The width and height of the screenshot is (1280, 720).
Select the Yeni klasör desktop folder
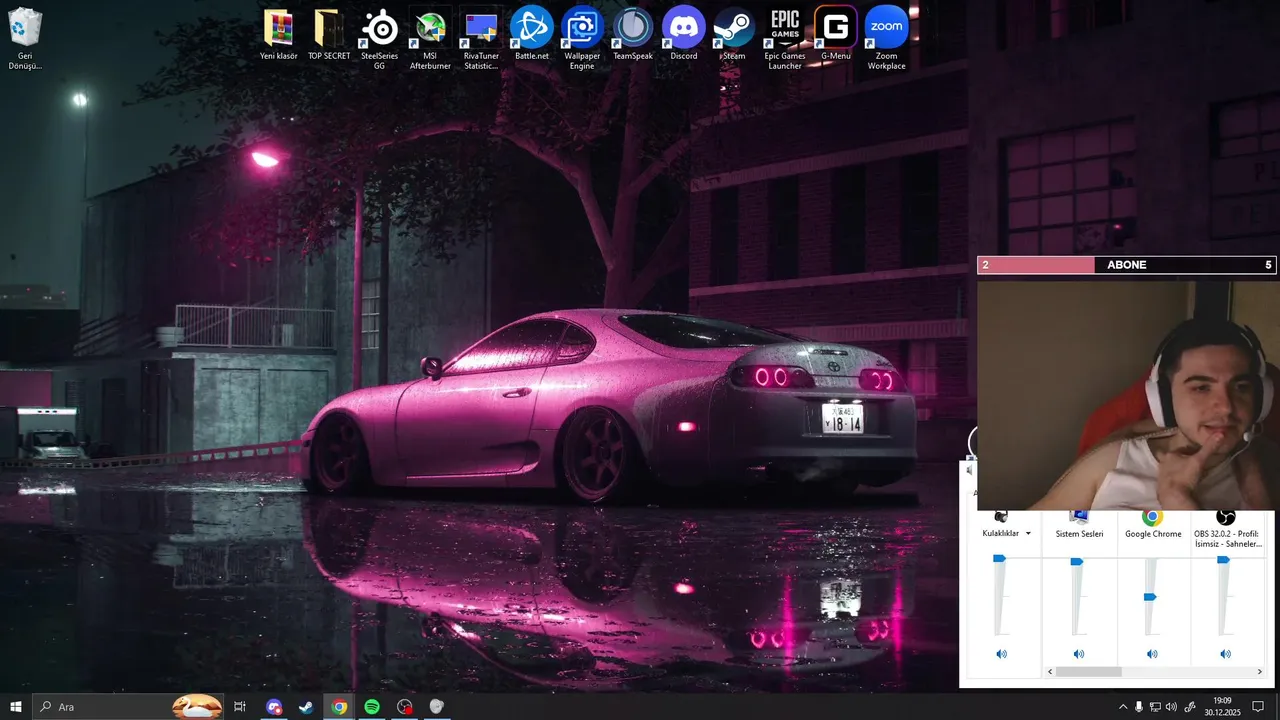coord(279,35)
